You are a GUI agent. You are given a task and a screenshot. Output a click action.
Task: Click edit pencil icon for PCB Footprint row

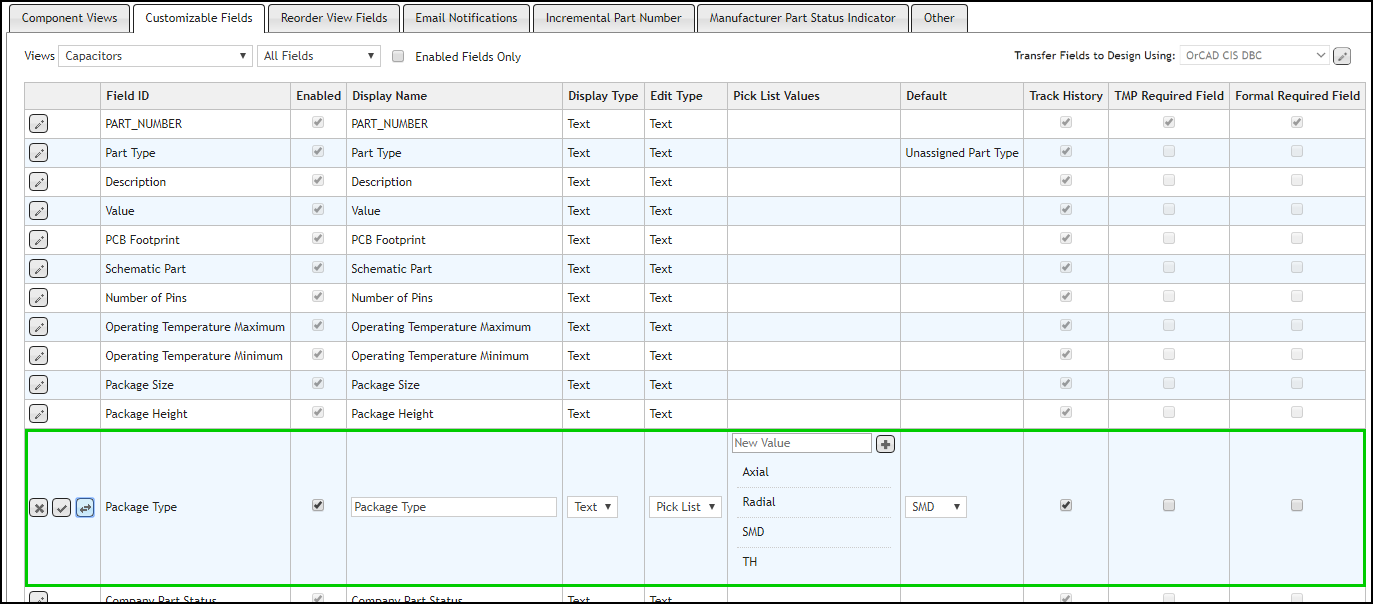click(38, 240)
